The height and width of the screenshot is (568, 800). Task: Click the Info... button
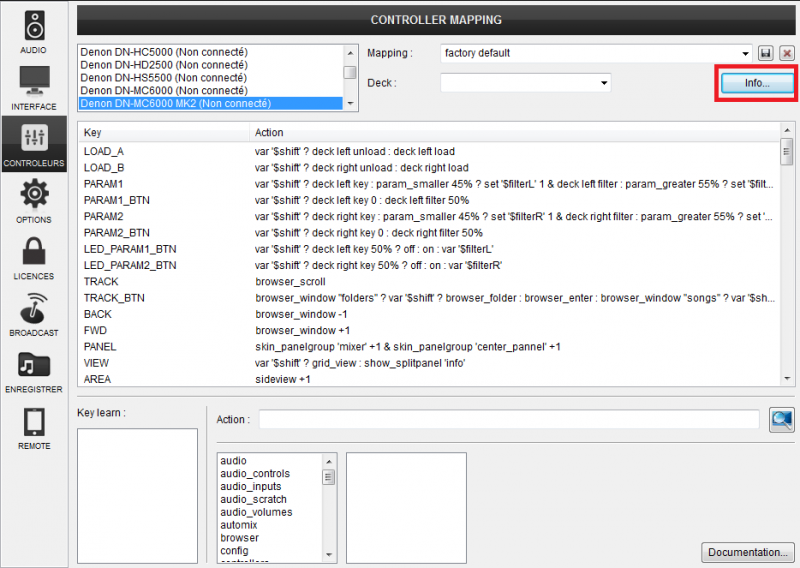757,83
